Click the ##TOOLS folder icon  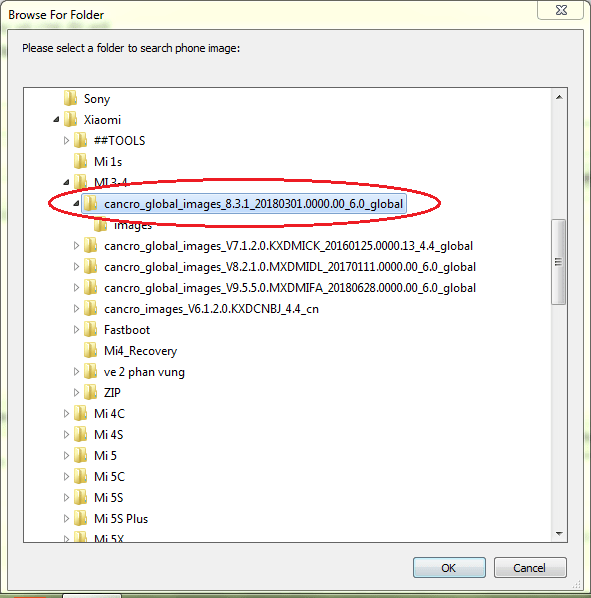pos(80,140)
